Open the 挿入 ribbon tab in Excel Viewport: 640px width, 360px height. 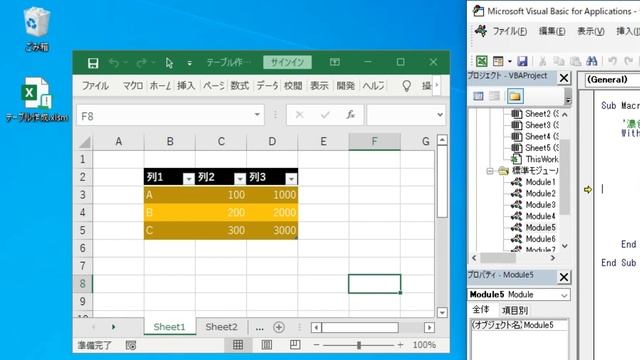click(x=186, y=86)
